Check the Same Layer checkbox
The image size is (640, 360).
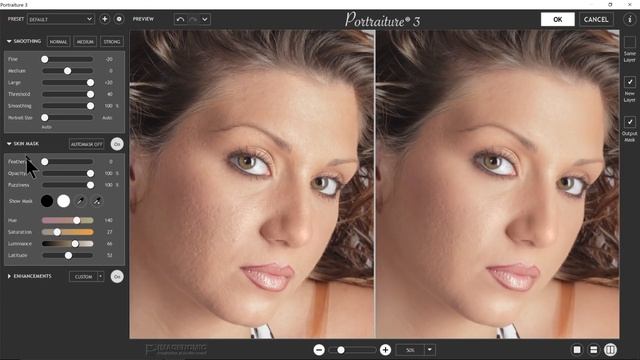click(629, 42)
